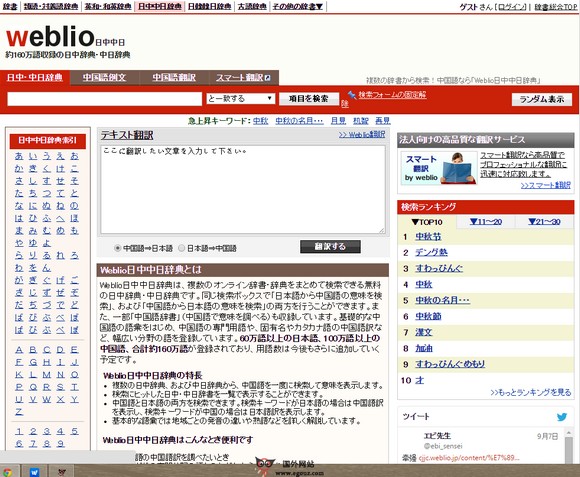Click the ランダム表示 button
The width and height of the screenshot is (580, 477).
click(542, 99)
